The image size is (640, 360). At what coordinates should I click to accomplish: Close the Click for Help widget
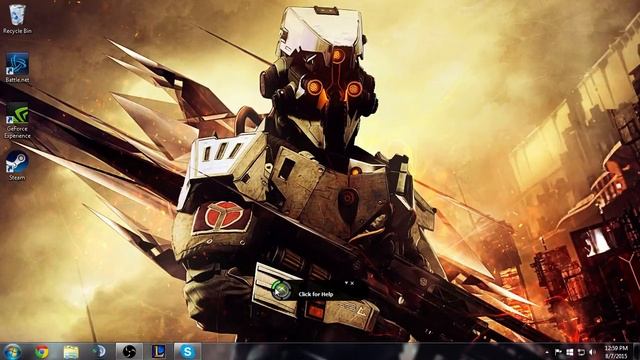pyautogui.click(x=352, y=282)
